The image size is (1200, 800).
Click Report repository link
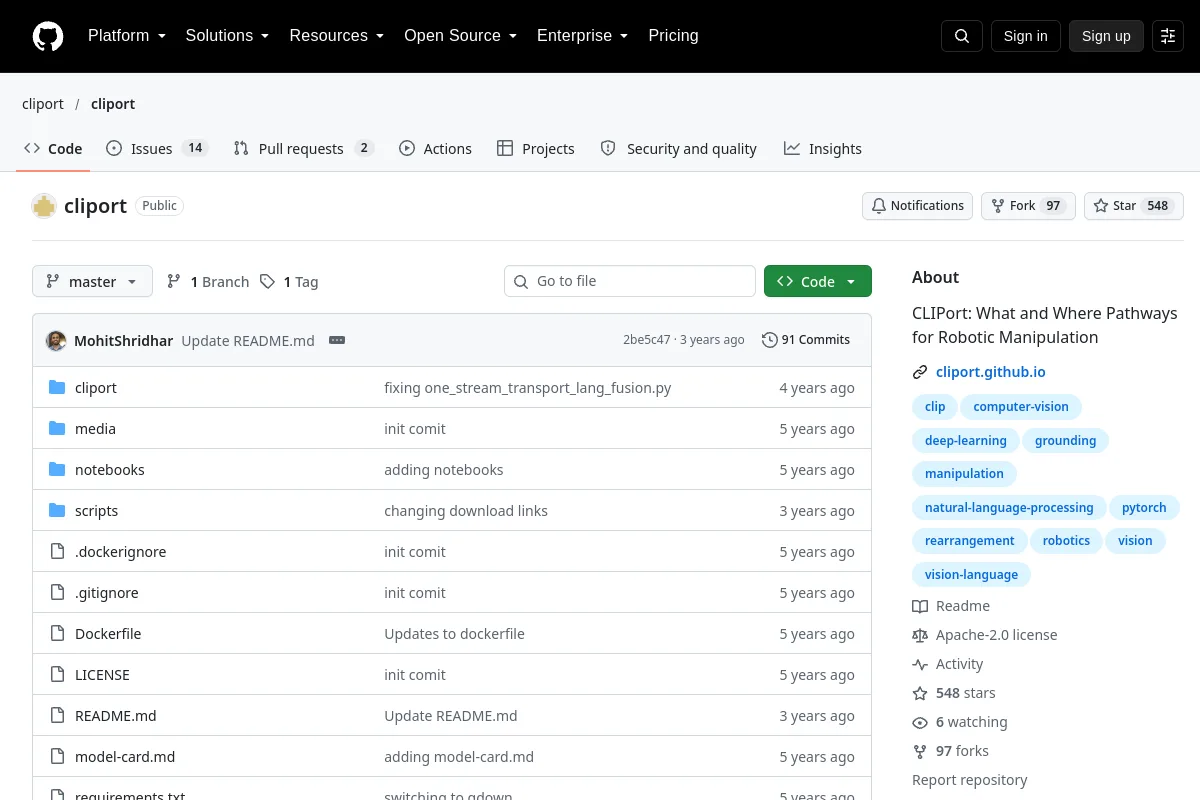pos(969,780)
